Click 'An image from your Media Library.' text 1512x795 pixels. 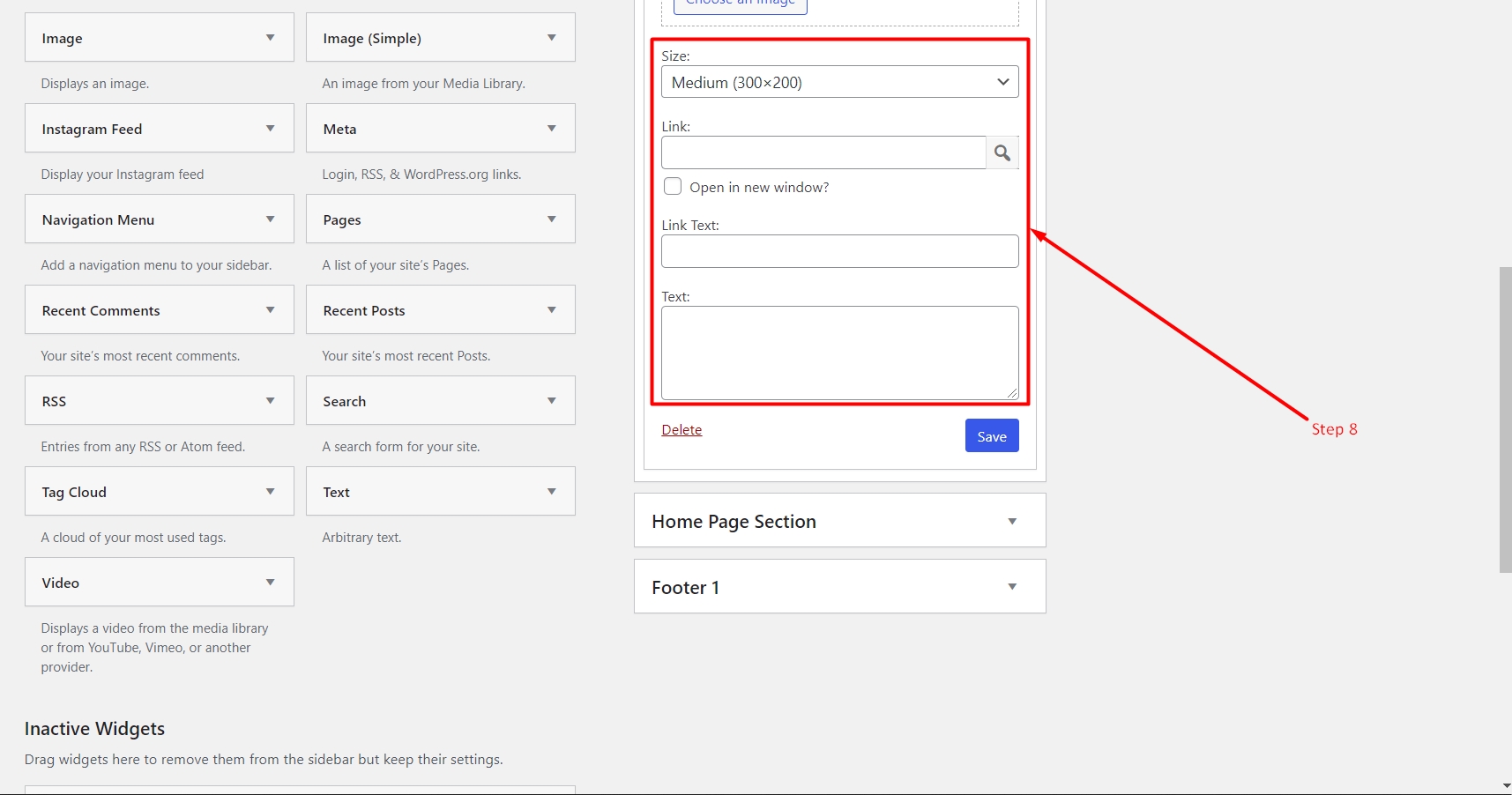tap(423, 84)
